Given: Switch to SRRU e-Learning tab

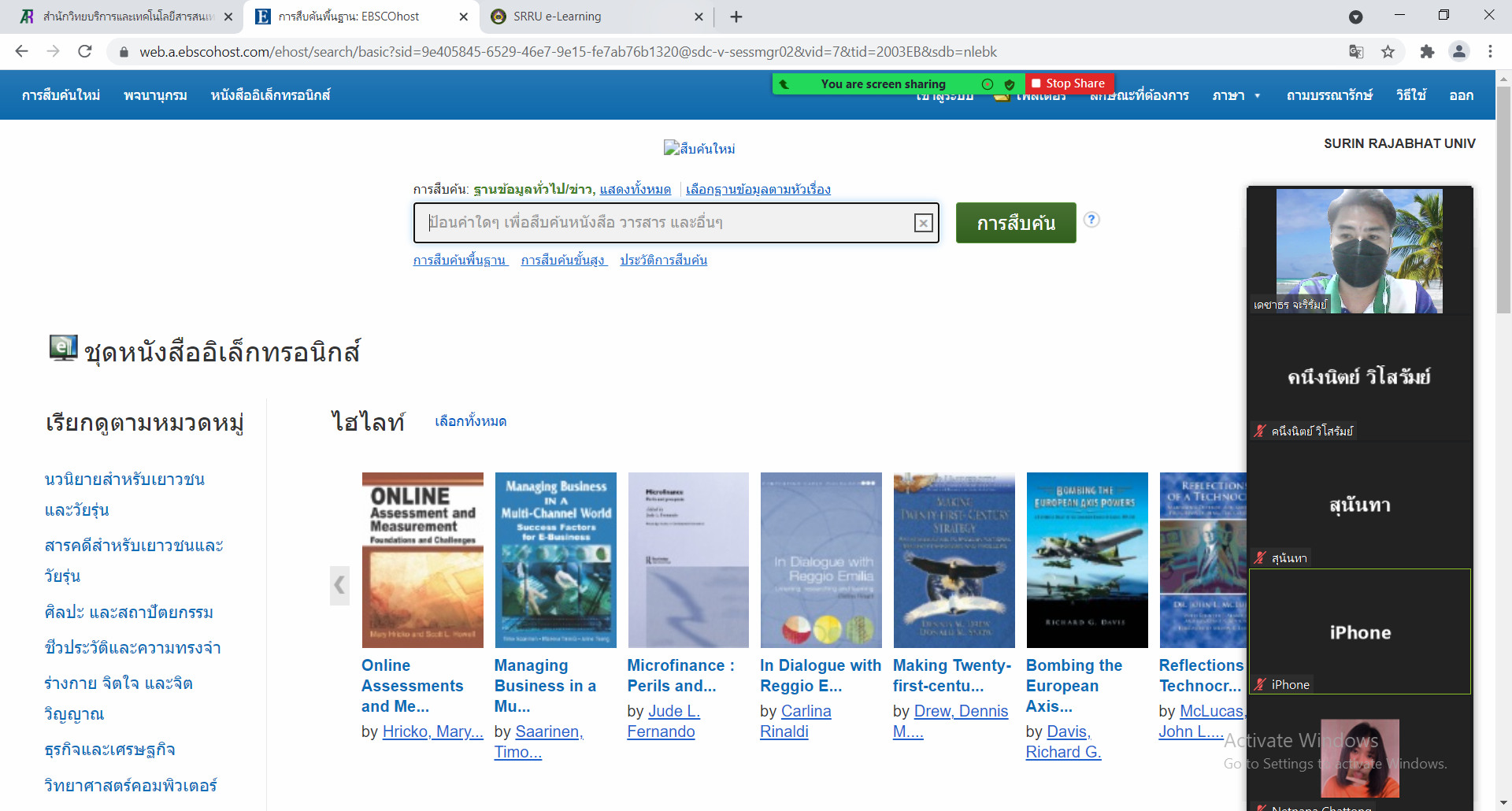Looking at the screenshot, I should point(595,17).
